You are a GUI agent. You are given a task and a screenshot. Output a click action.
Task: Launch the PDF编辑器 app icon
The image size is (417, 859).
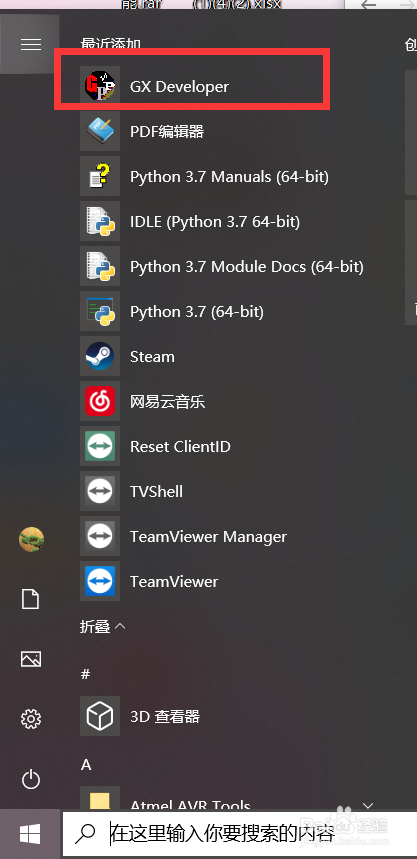pos(100,131)
